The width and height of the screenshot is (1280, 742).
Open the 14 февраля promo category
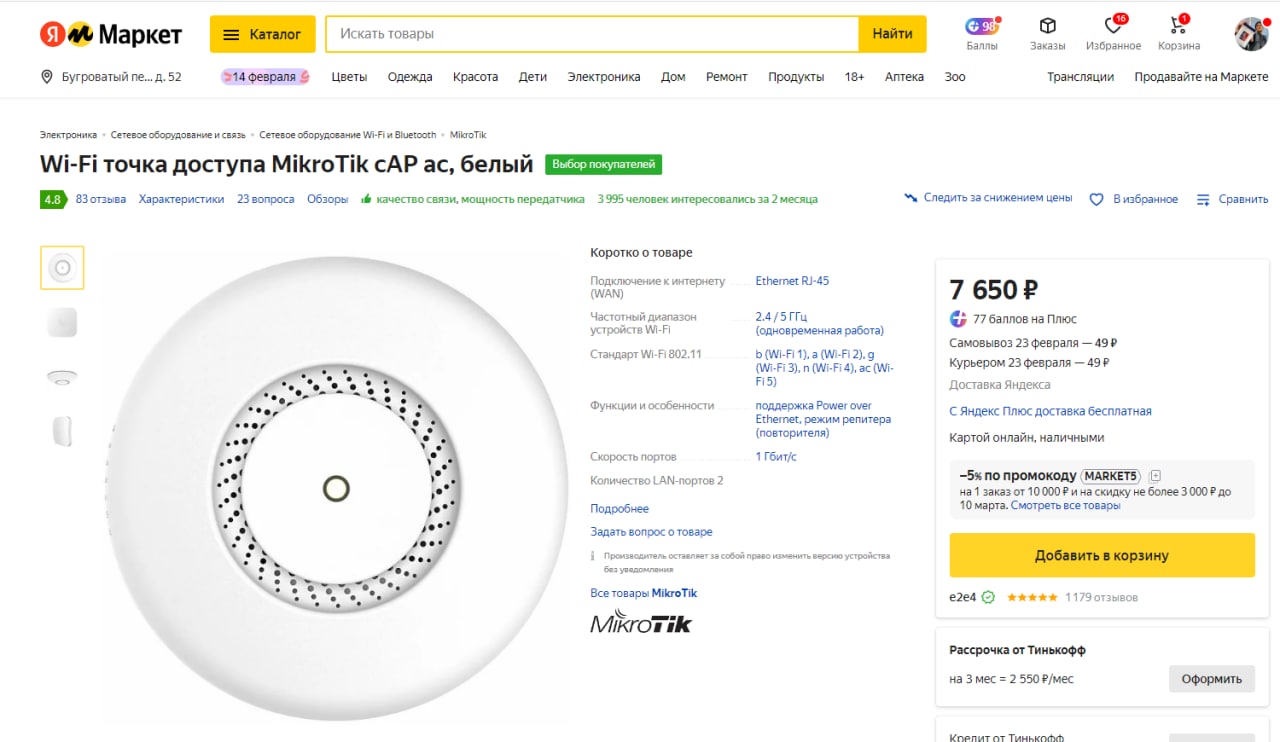[265, 77]
